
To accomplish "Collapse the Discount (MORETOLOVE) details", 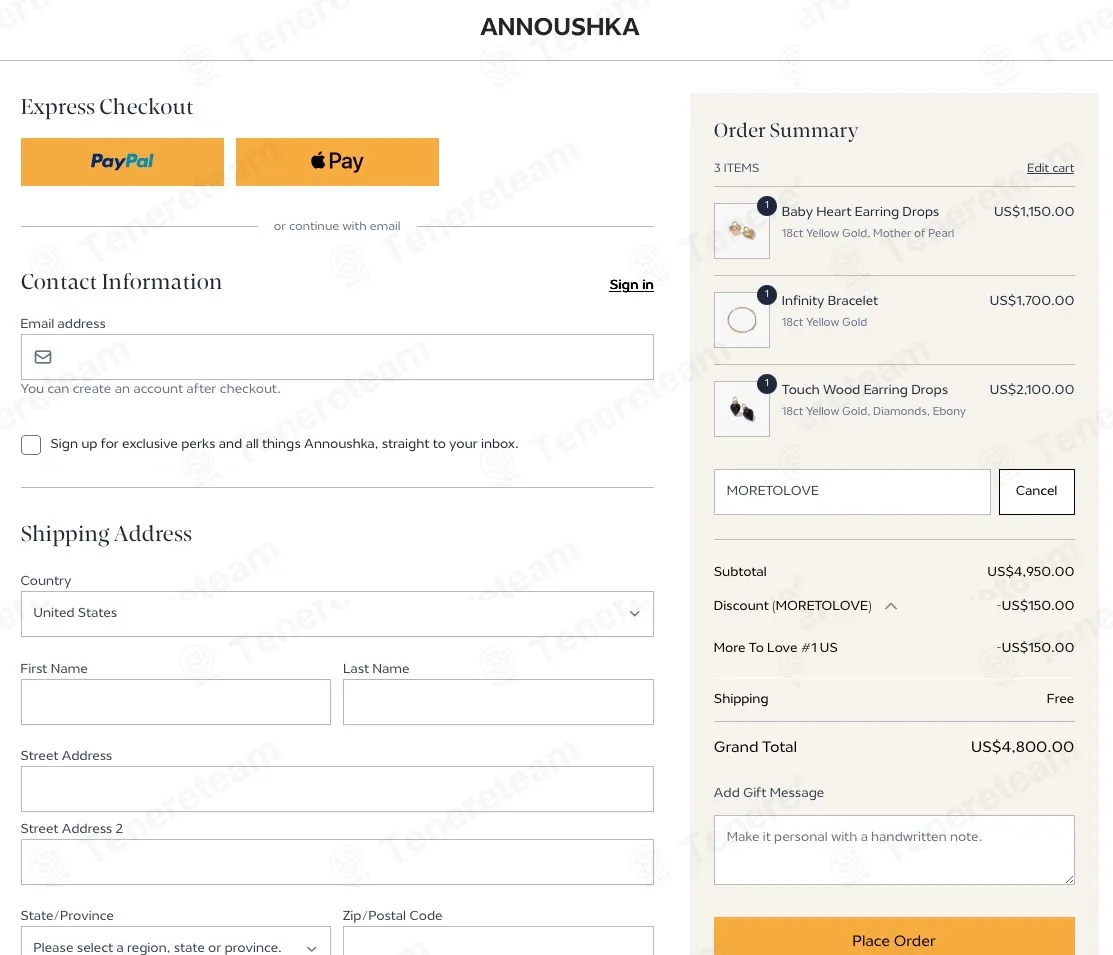I will tap(891, 606).
